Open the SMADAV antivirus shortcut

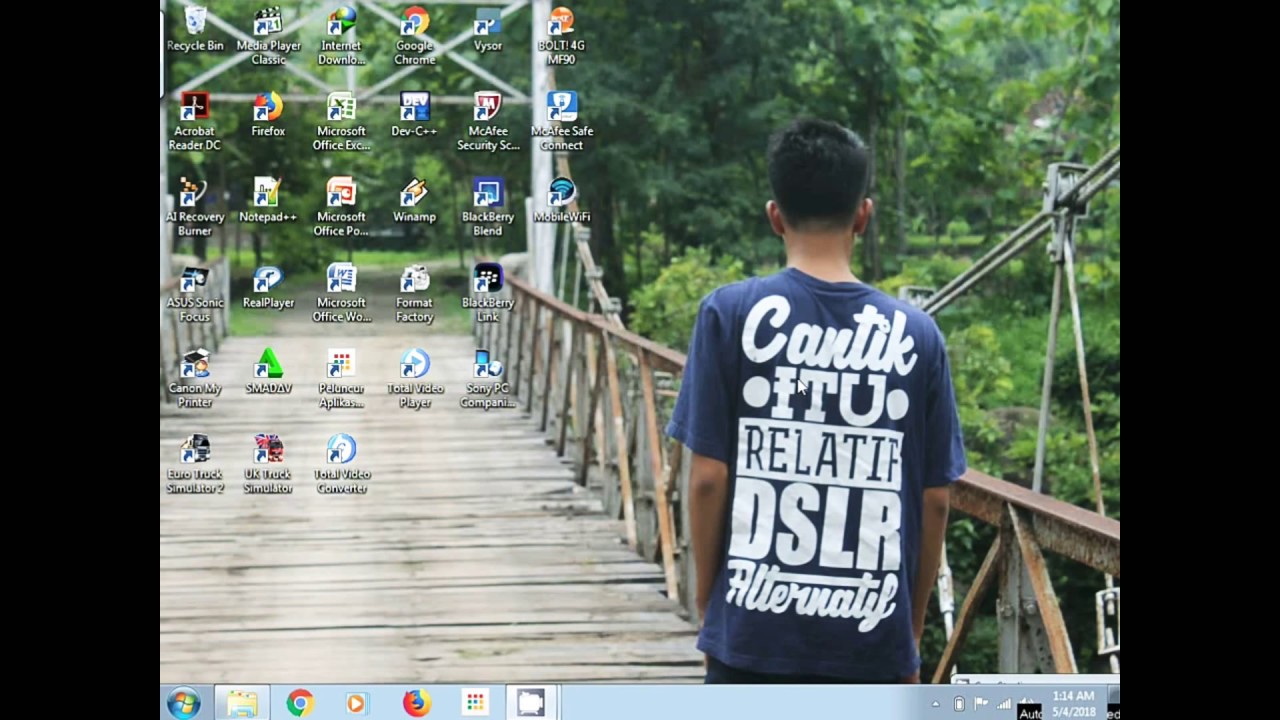268,371
